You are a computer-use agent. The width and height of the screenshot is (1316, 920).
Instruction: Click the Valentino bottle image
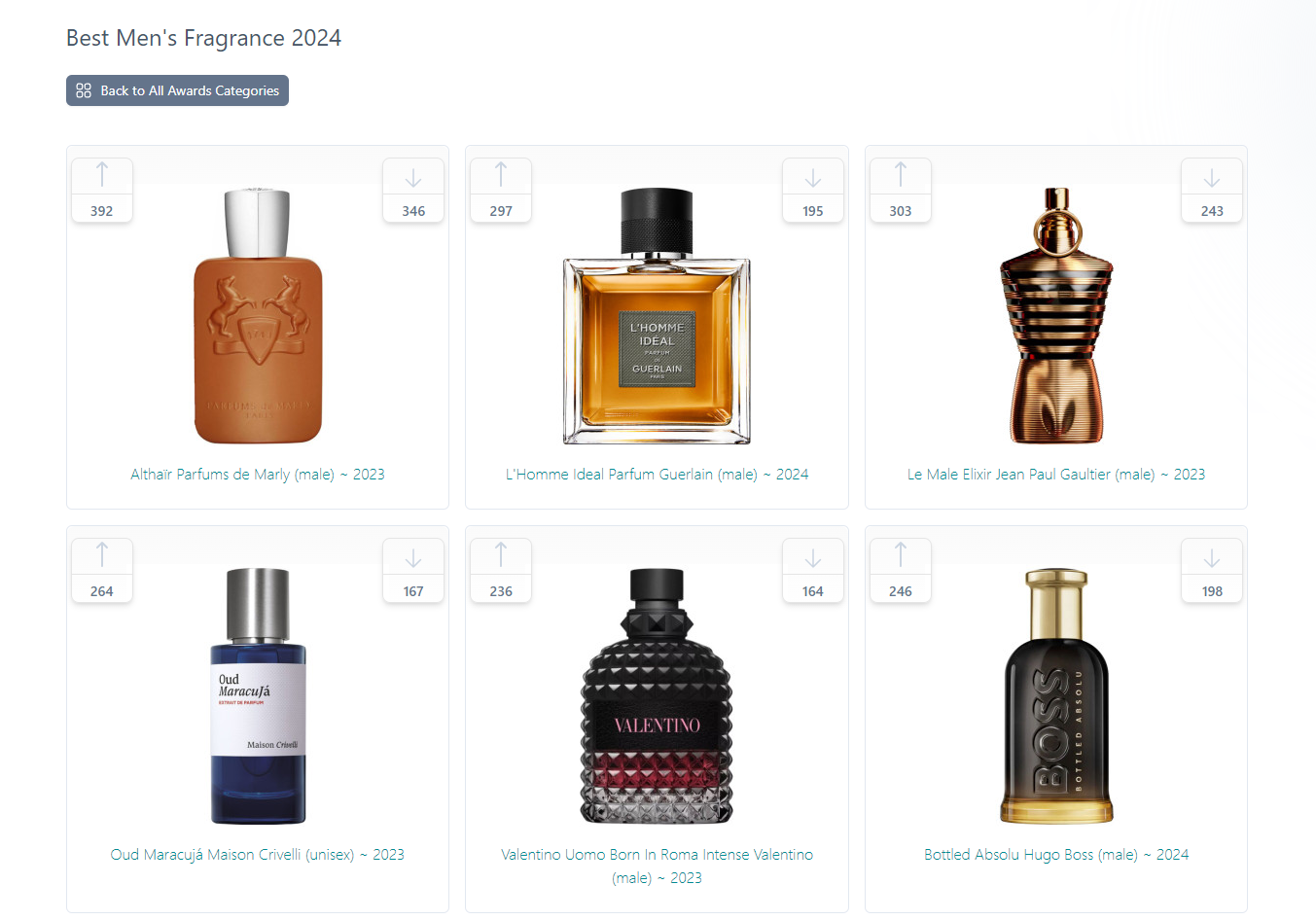657,696
